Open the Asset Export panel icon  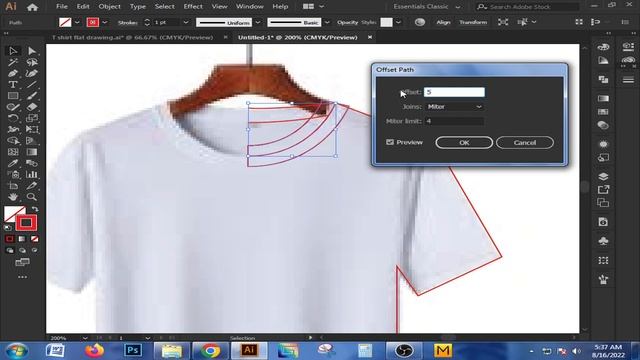(603, 189)
